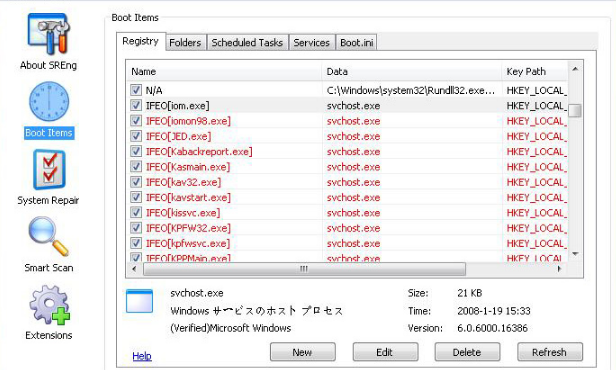Image resolution: width=616 pixels, height=370 pixels.
Task: Click the Refresh button
Action: (x=550, y=352)
